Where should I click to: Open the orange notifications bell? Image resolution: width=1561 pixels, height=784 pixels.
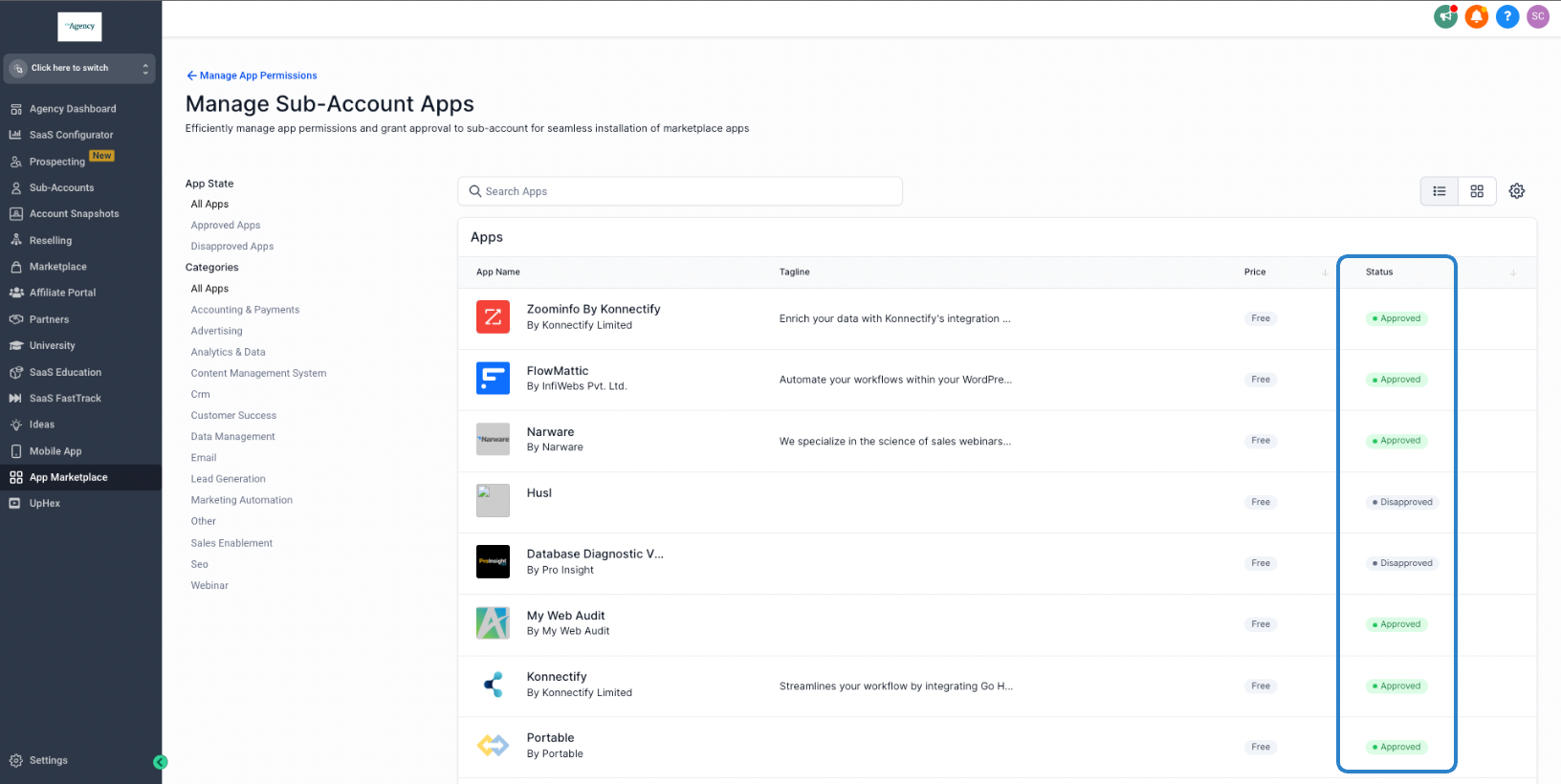pos(1477,16)
